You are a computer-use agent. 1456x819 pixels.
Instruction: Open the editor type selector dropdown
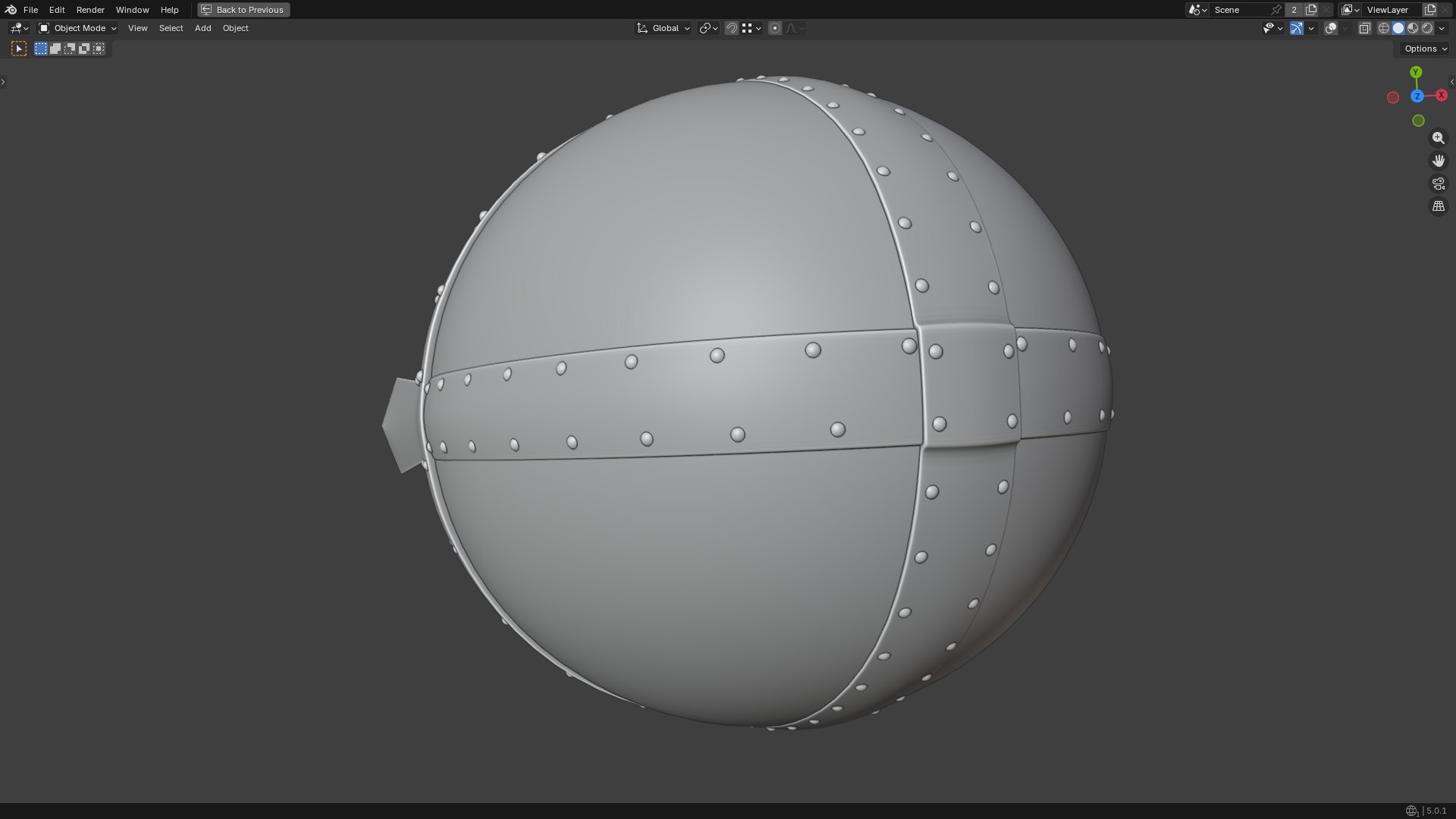(x=19, y=28)
